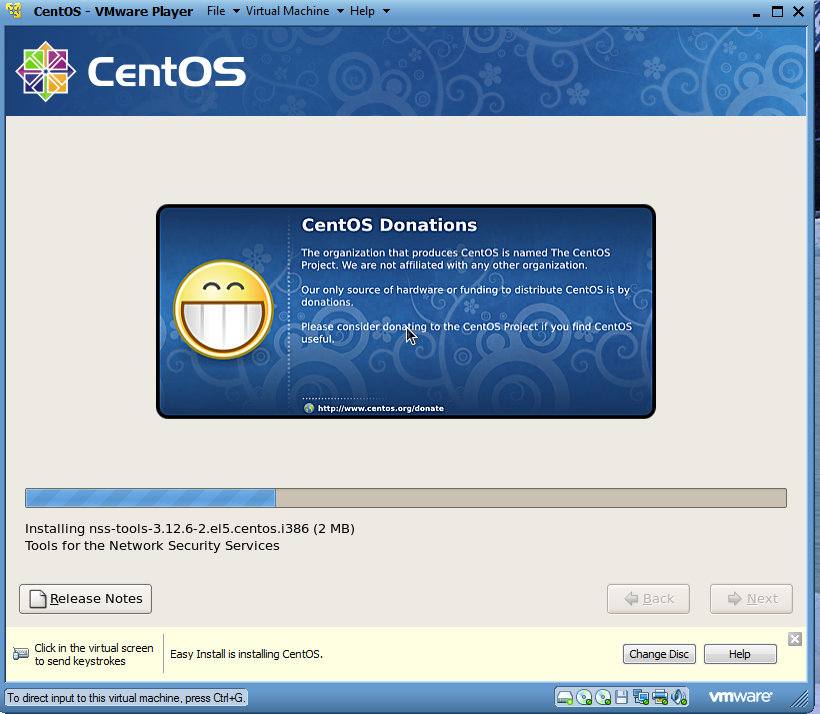Viewport: 820px width, 714px height.
Task: Click the 'Installing nss-tools' package text
Action: [190, 529]
